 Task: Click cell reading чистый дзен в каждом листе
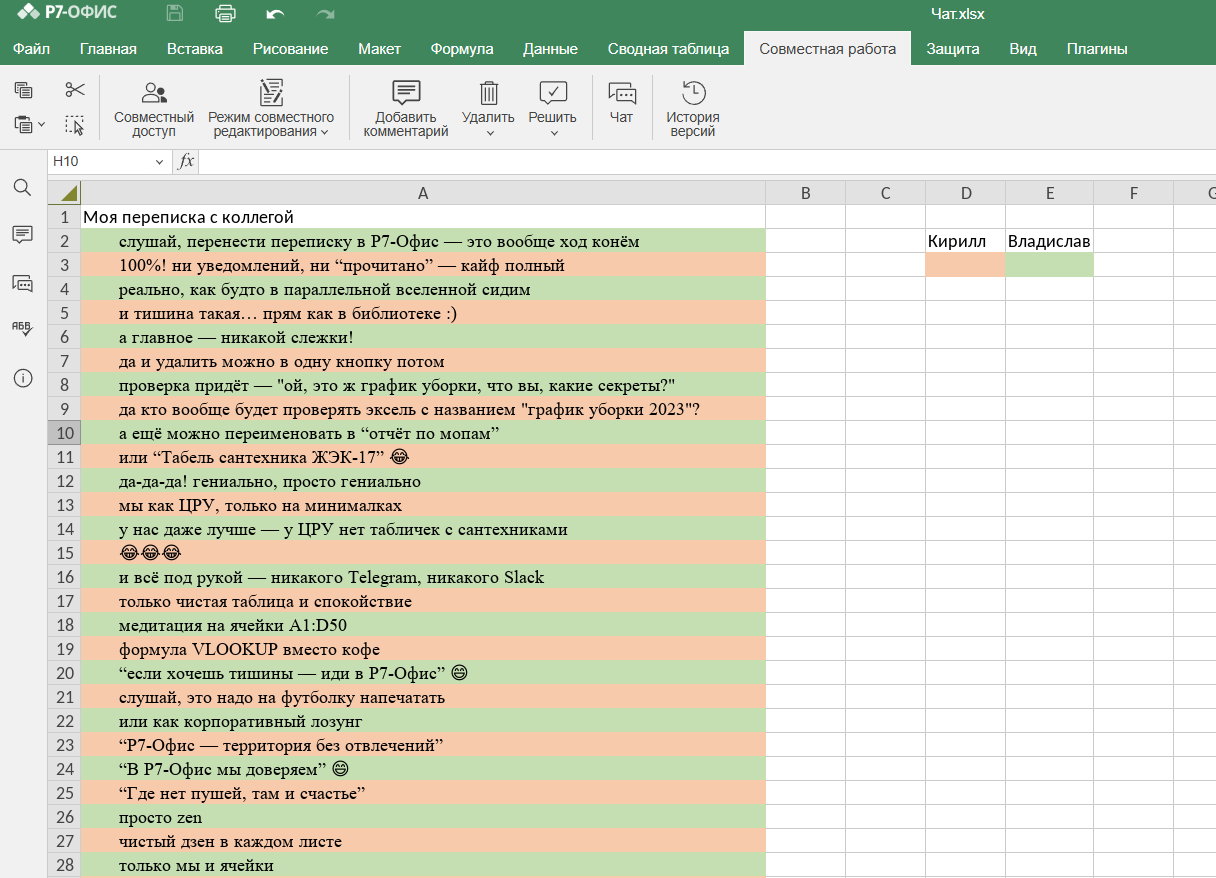[423, 841]
